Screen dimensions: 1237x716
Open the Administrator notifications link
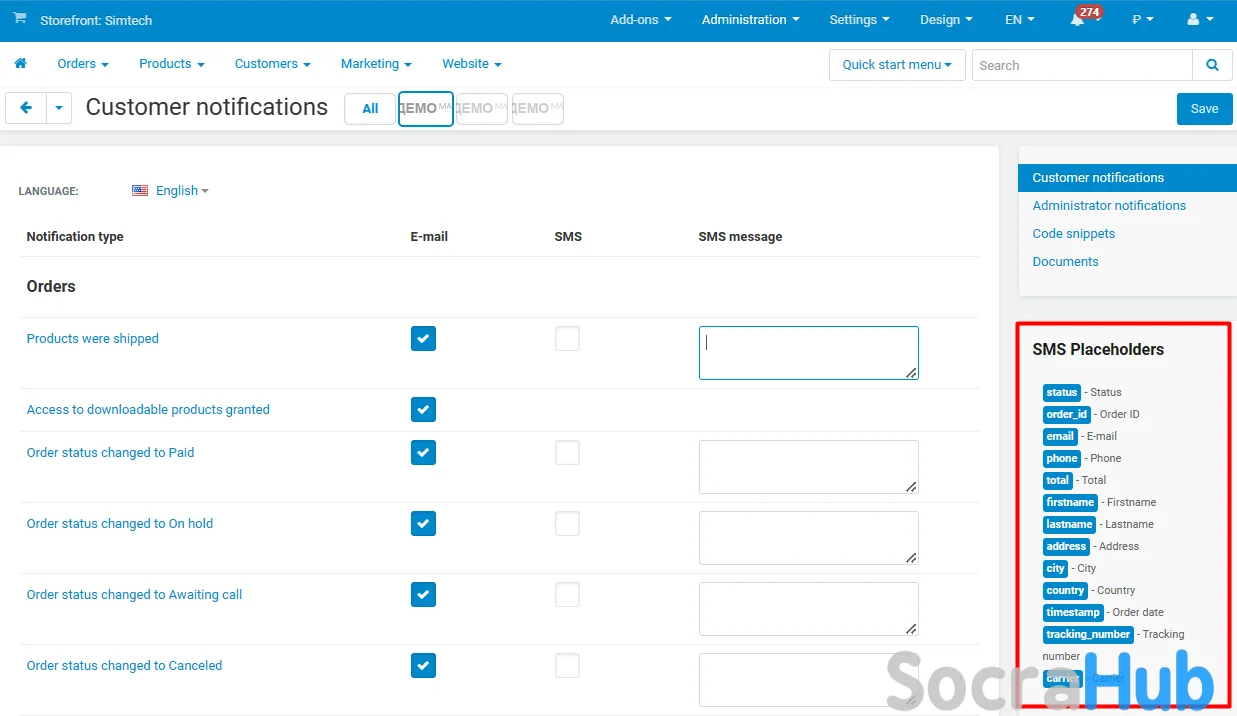pyautogui.click(x=1109, y=206)
